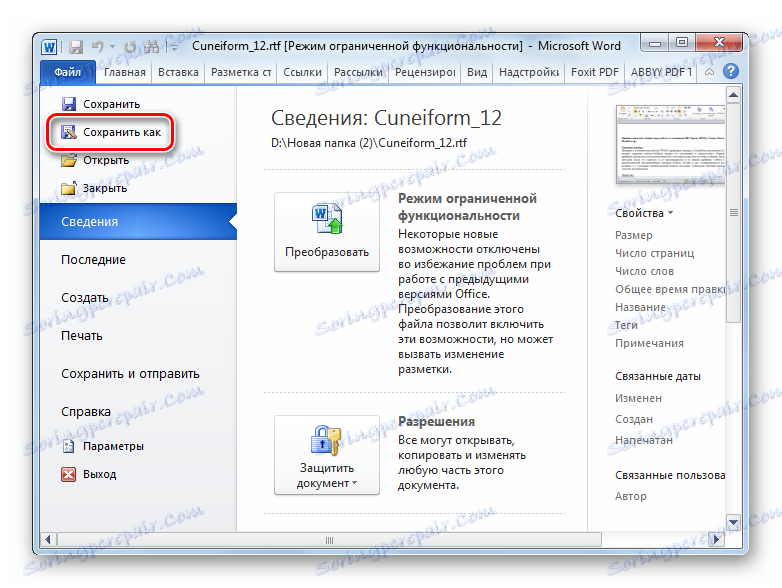Switch to the Вставка tab
This screenshot has height=588, width=782.
pyautogui.click(x=178, y=72)
